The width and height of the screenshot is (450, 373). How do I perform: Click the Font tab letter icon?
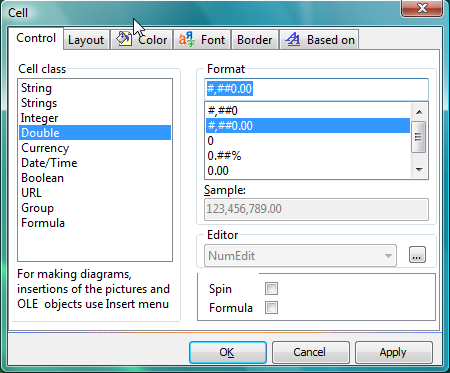pos(186,39)
